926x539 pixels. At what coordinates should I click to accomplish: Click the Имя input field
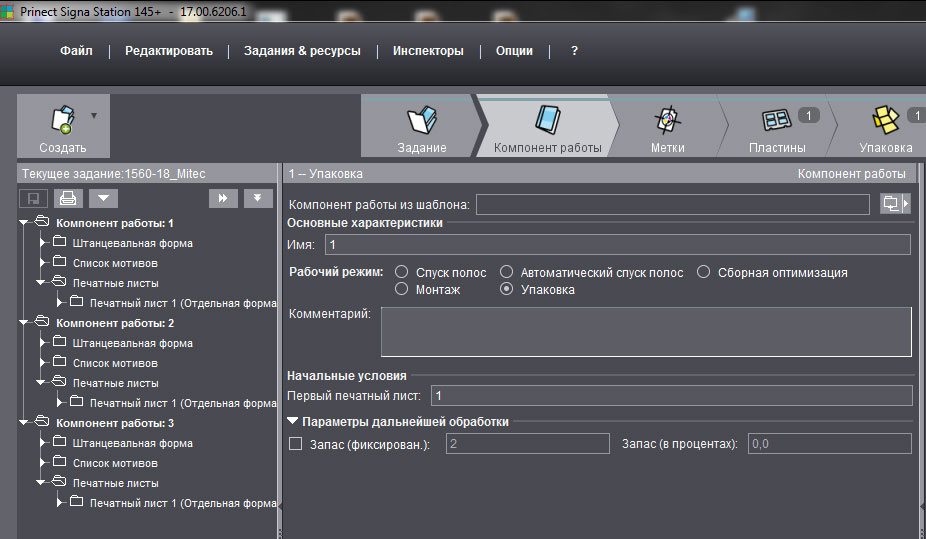click(616, 245)
